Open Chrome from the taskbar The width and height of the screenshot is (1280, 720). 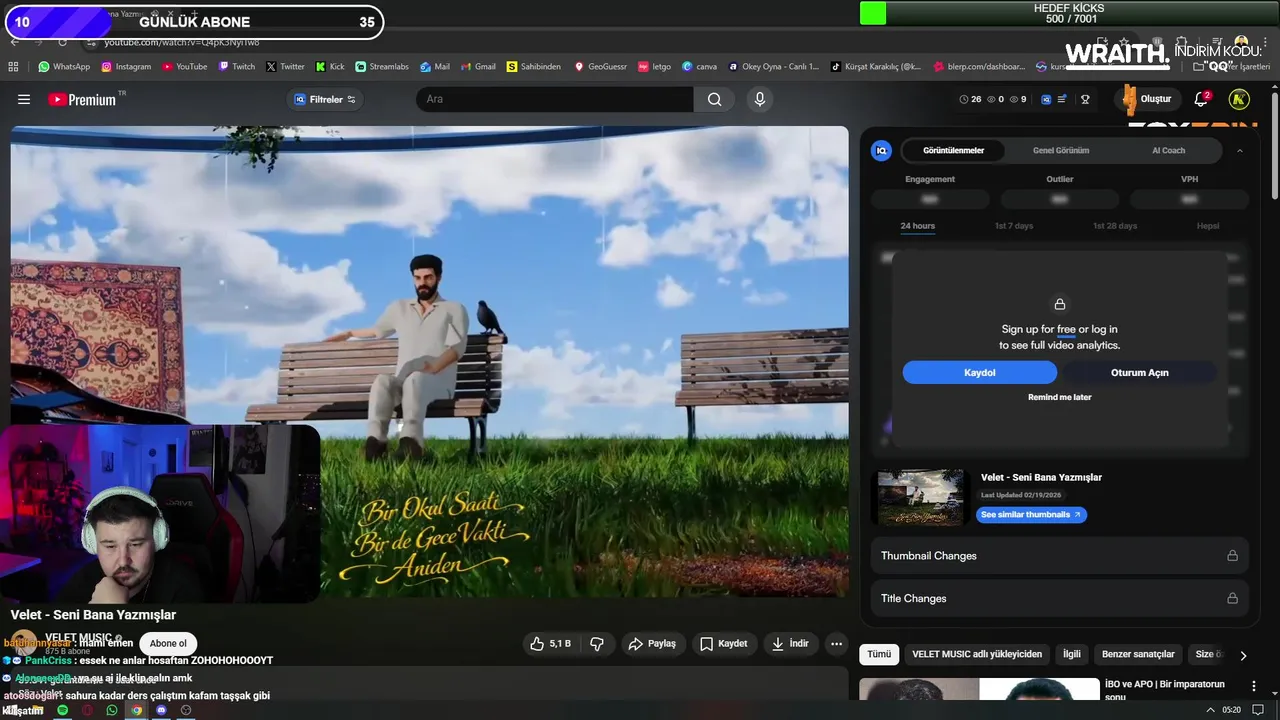pyautogui.click(x=136, y=710)
